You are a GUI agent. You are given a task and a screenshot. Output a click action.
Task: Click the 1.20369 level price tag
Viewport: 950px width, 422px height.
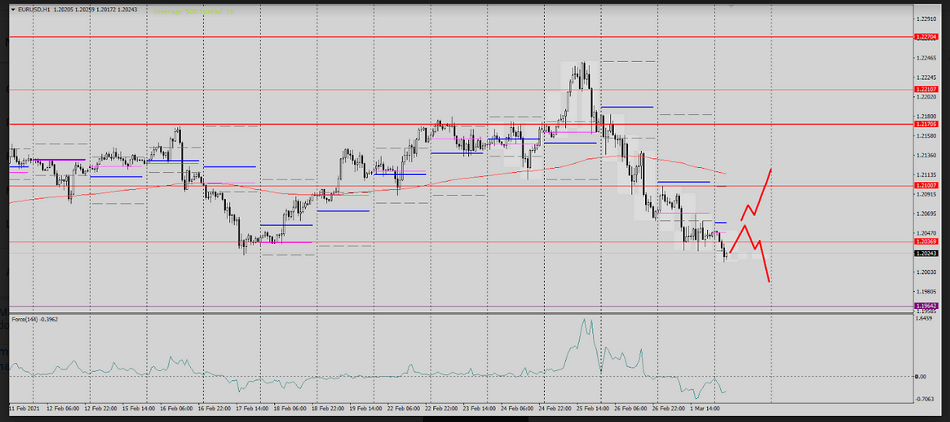pyautogui.click(x=925, y=242)
